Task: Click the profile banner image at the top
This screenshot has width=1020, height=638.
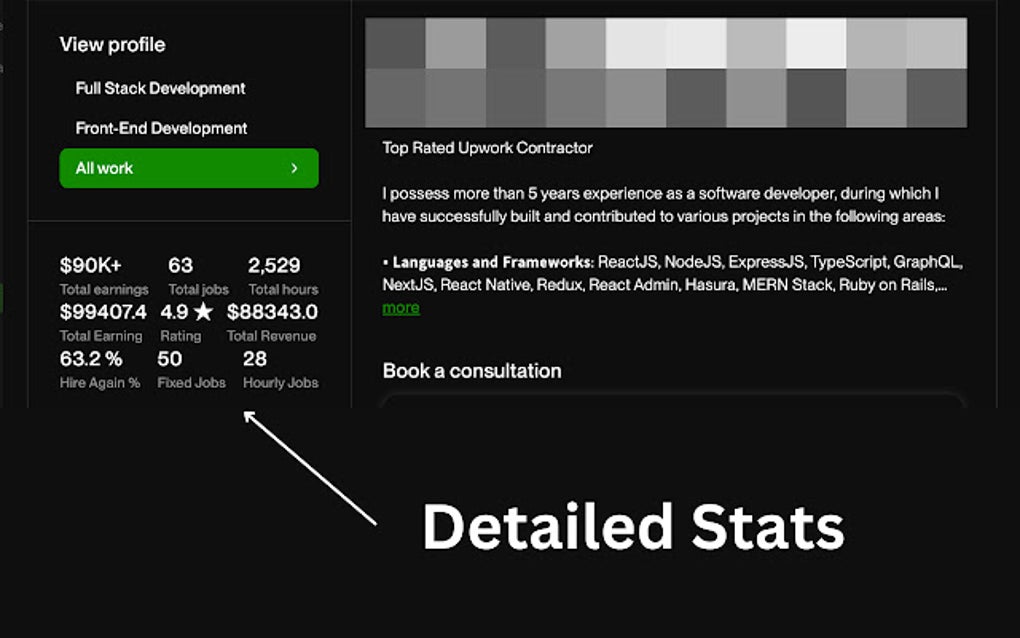Action: click(x=667, y=68)
